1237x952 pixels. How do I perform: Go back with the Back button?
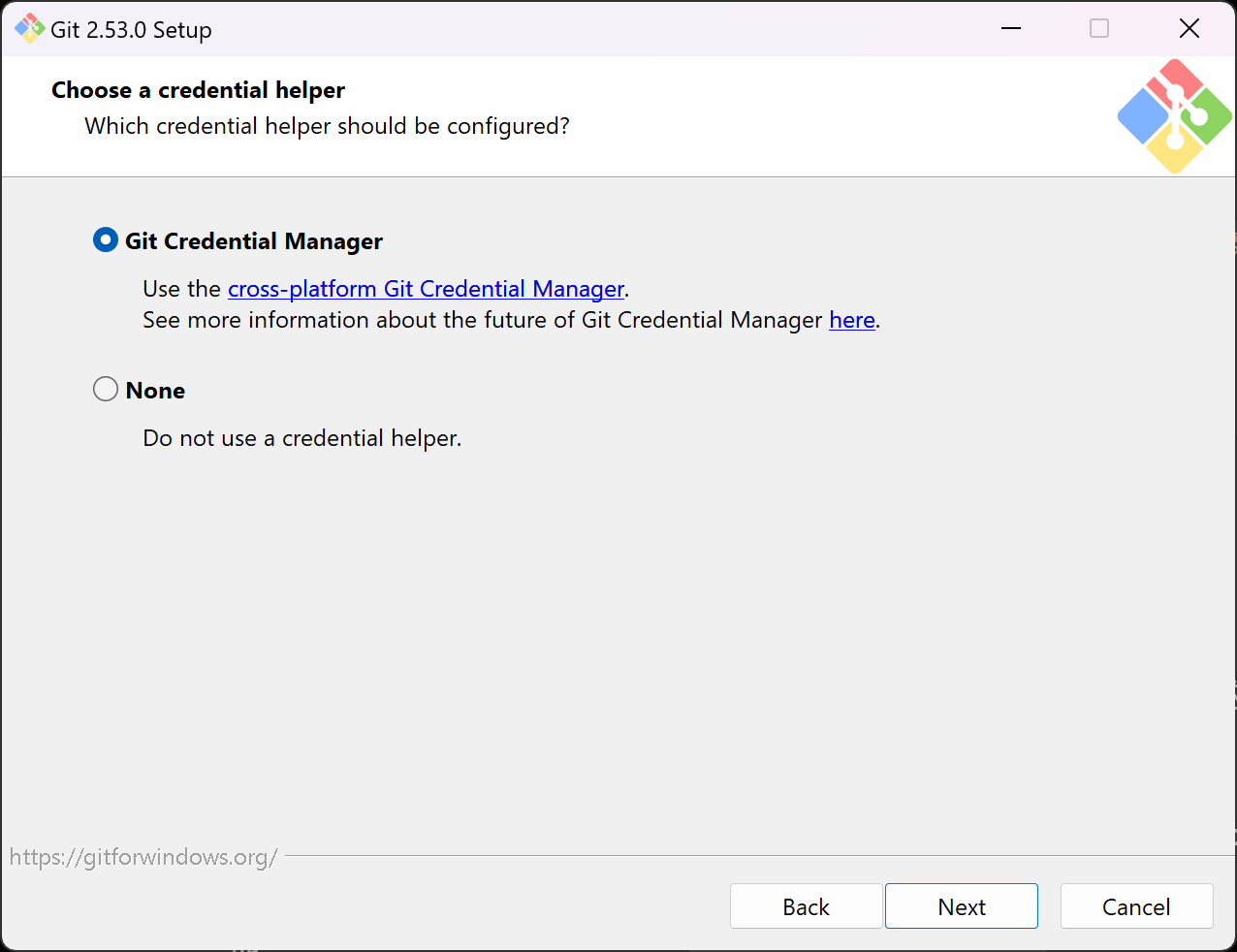coord(806,906)
